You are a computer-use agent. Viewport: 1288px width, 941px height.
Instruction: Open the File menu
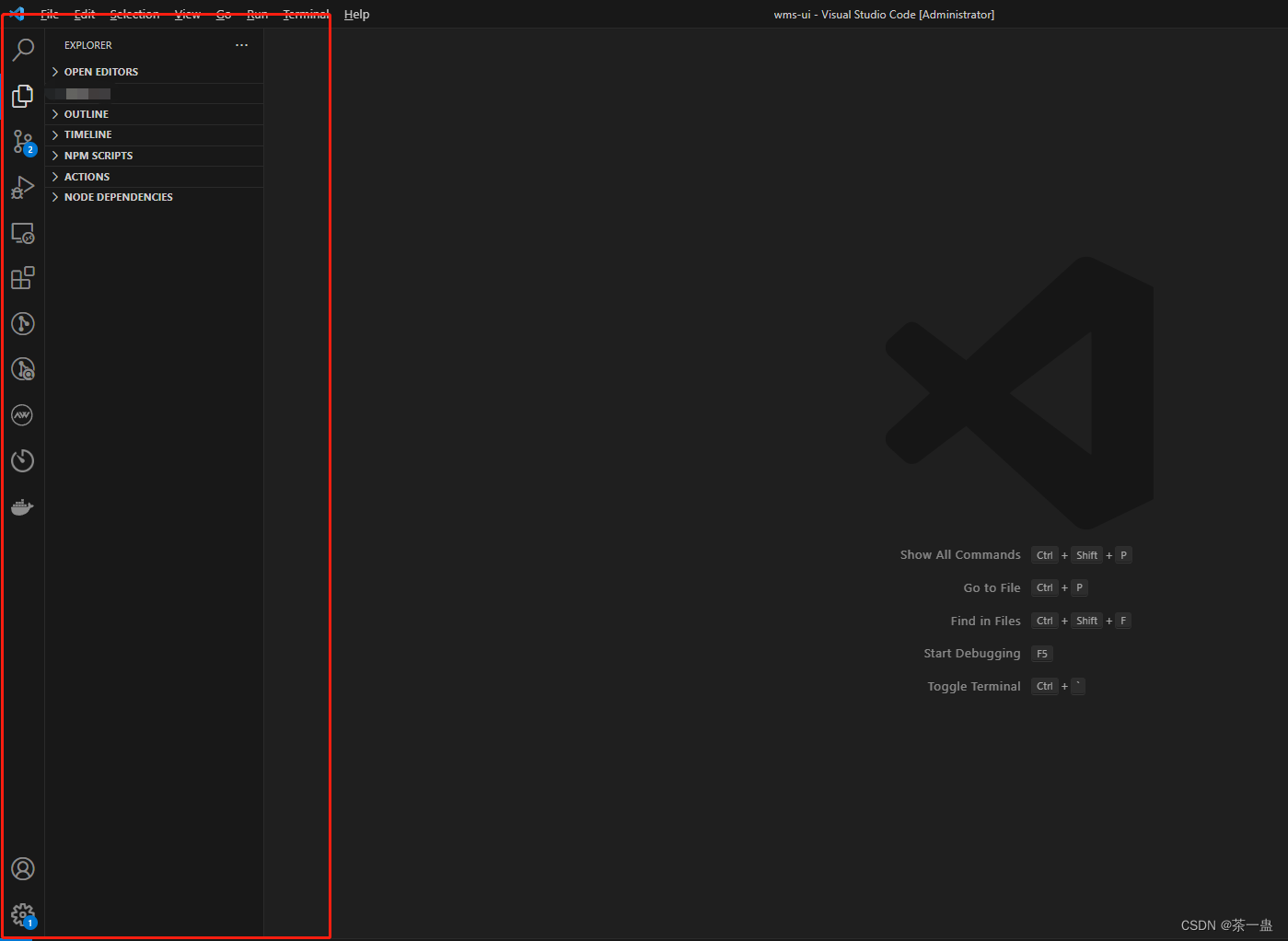pos(50,15)
